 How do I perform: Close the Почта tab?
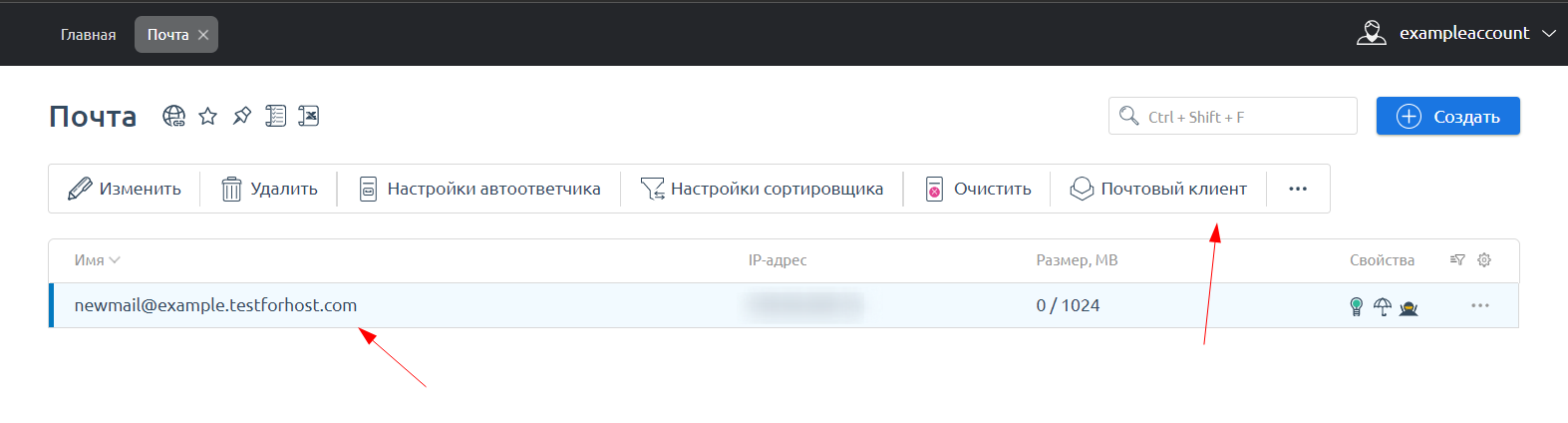(203, 35)
